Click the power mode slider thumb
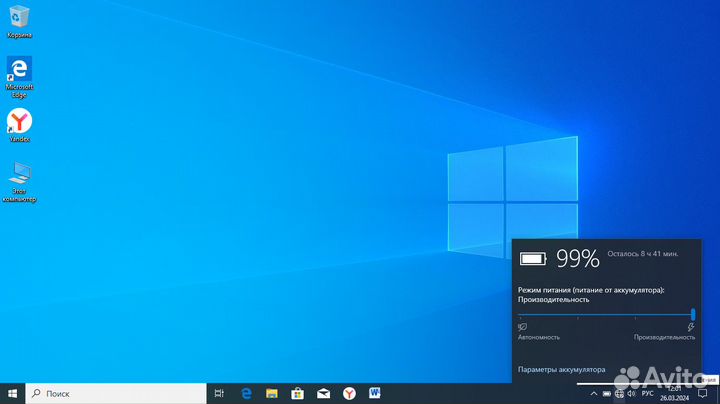Screen dimensions: 720x404 coord(693,314)
